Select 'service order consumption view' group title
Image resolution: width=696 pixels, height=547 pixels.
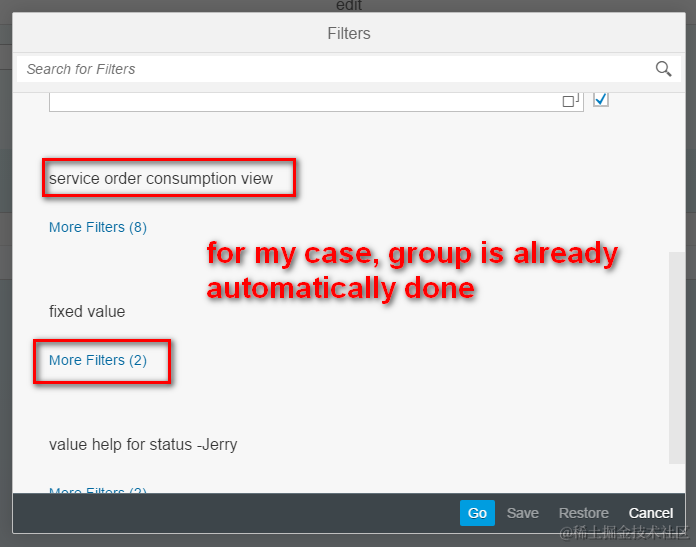point(161,178)
